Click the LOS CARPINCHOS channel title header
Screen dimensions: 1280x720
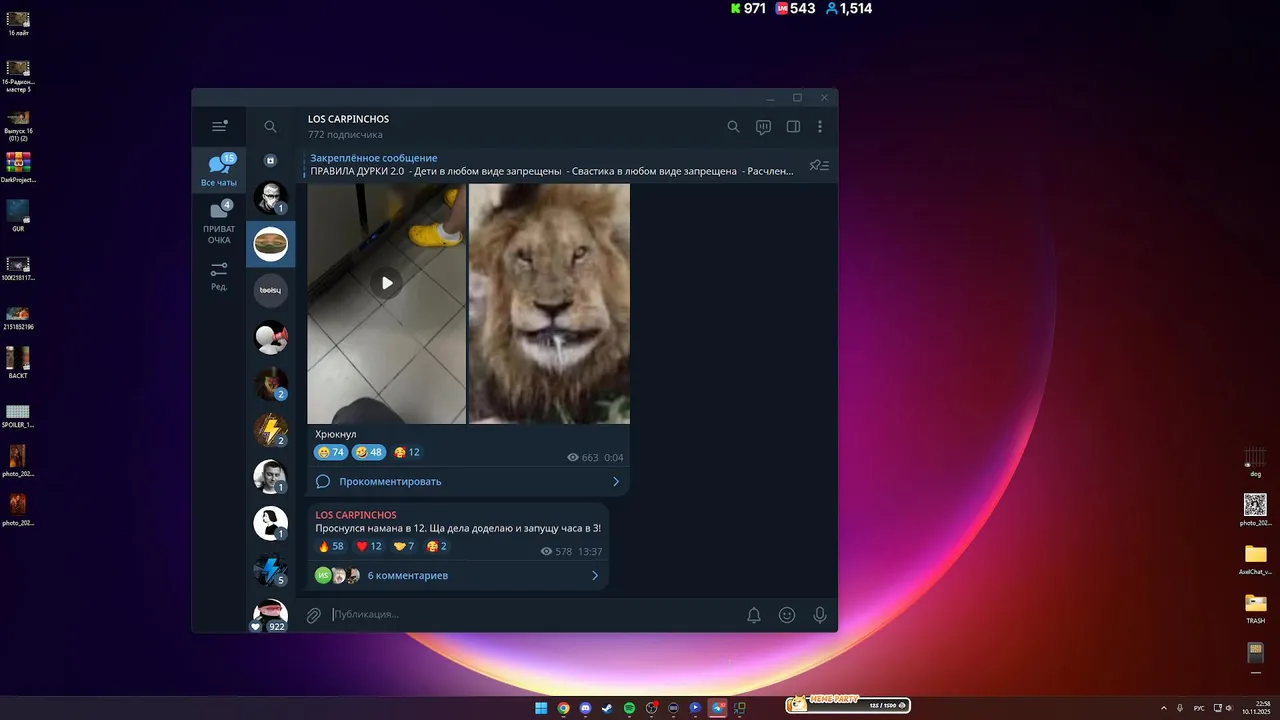(x=348, y=119)
